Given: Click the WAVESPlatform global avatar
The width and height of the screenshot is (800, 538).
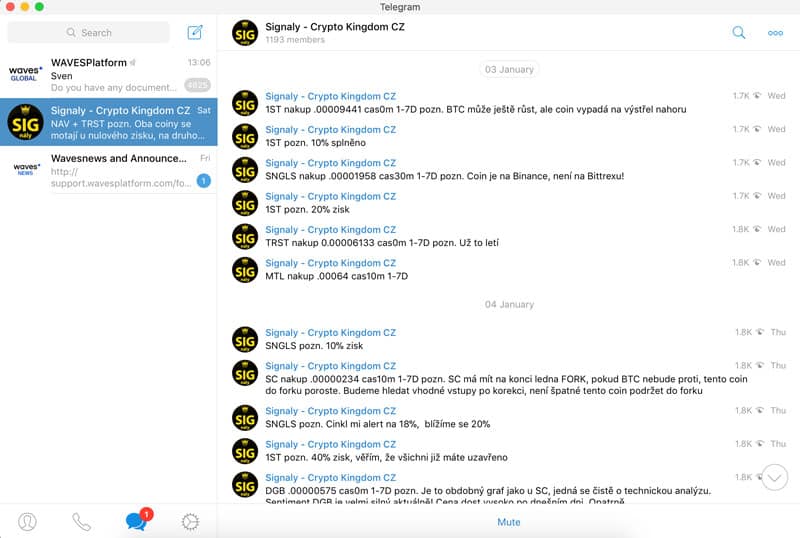Looking at the screenshot, I should tap(24, 74).
